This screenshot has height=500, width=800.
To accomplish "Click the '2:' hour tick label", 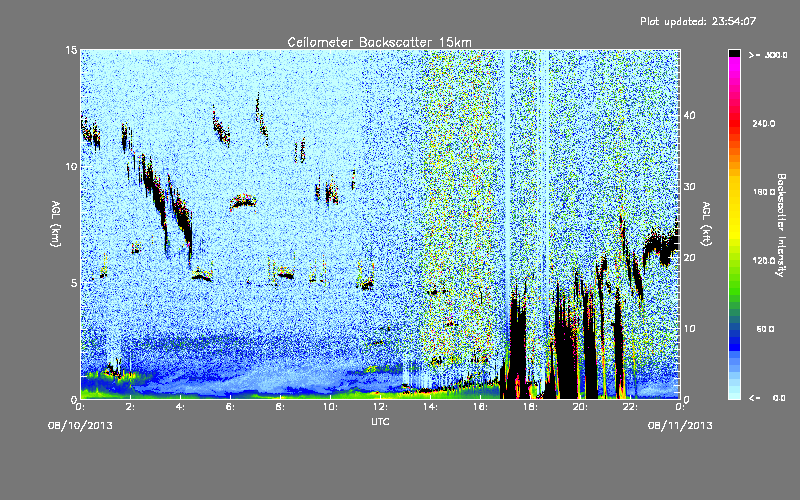I will tap(130, 407).
